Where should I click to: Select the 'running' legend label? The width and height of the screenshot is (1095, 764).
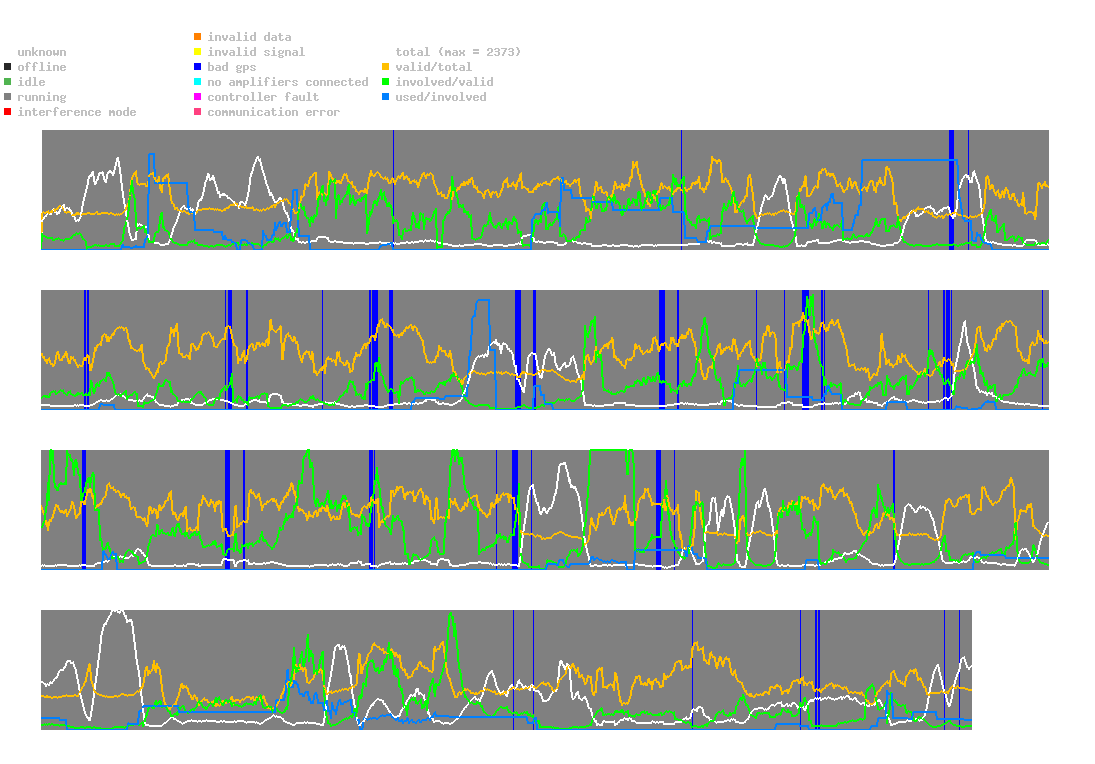click(42, 97)
